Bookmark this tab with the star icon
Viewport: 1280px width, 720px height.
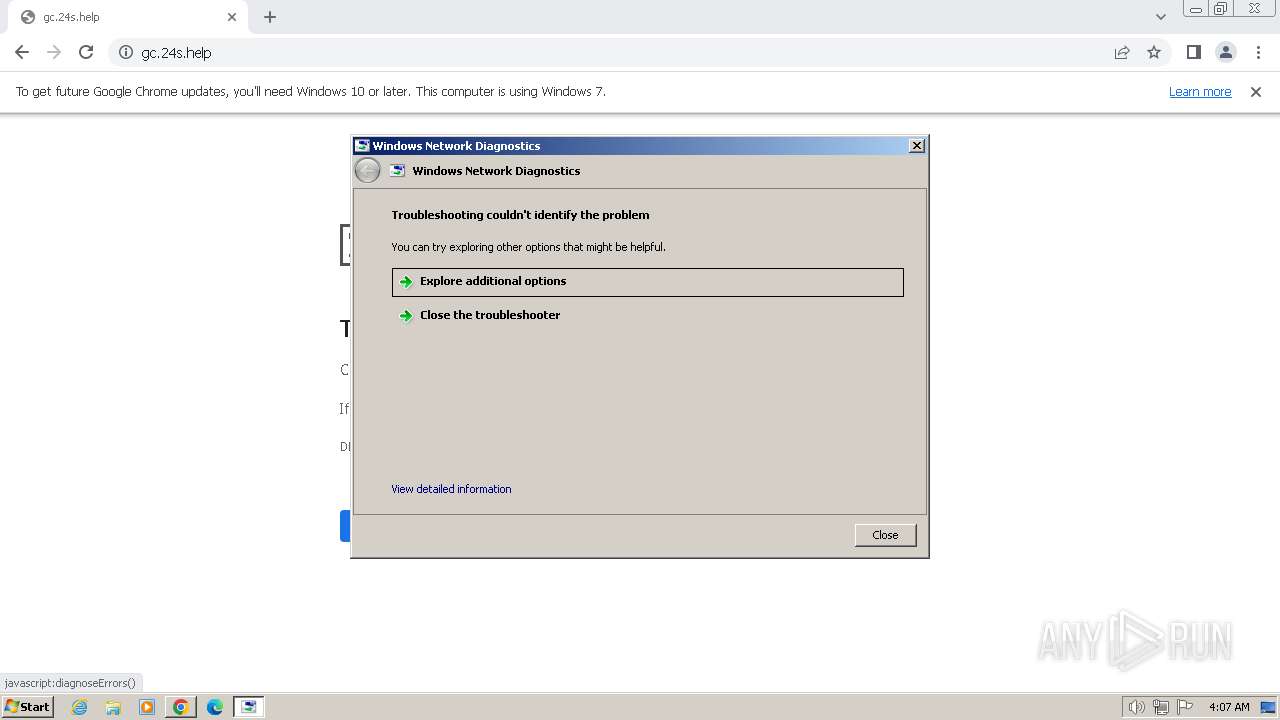1154,52
